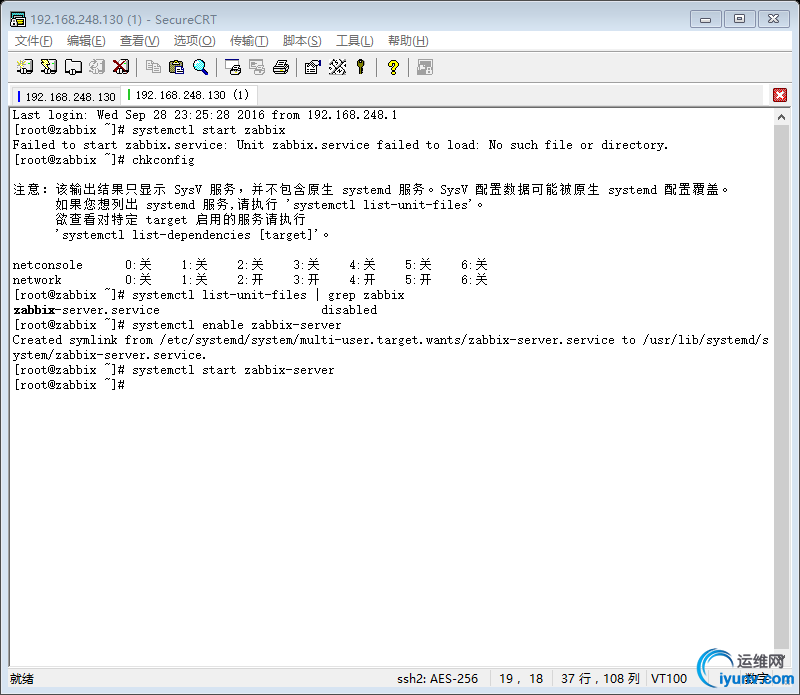Maximize the SecureCRT window
This screenshot has height=695, width=800.
(x=739, y=19)
